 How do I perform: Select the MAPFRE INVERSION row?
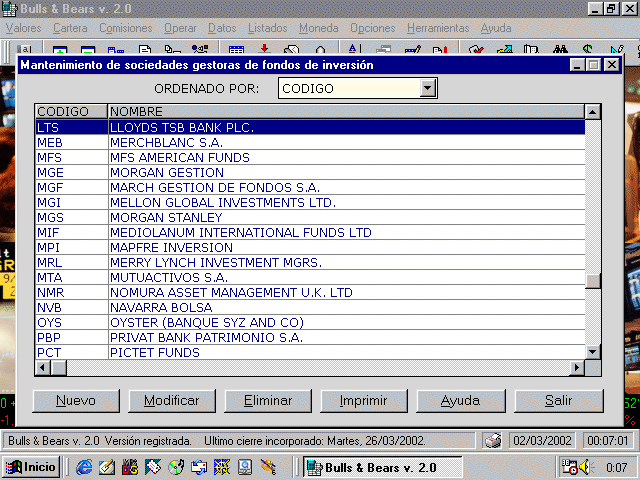(x=310, y=247)
